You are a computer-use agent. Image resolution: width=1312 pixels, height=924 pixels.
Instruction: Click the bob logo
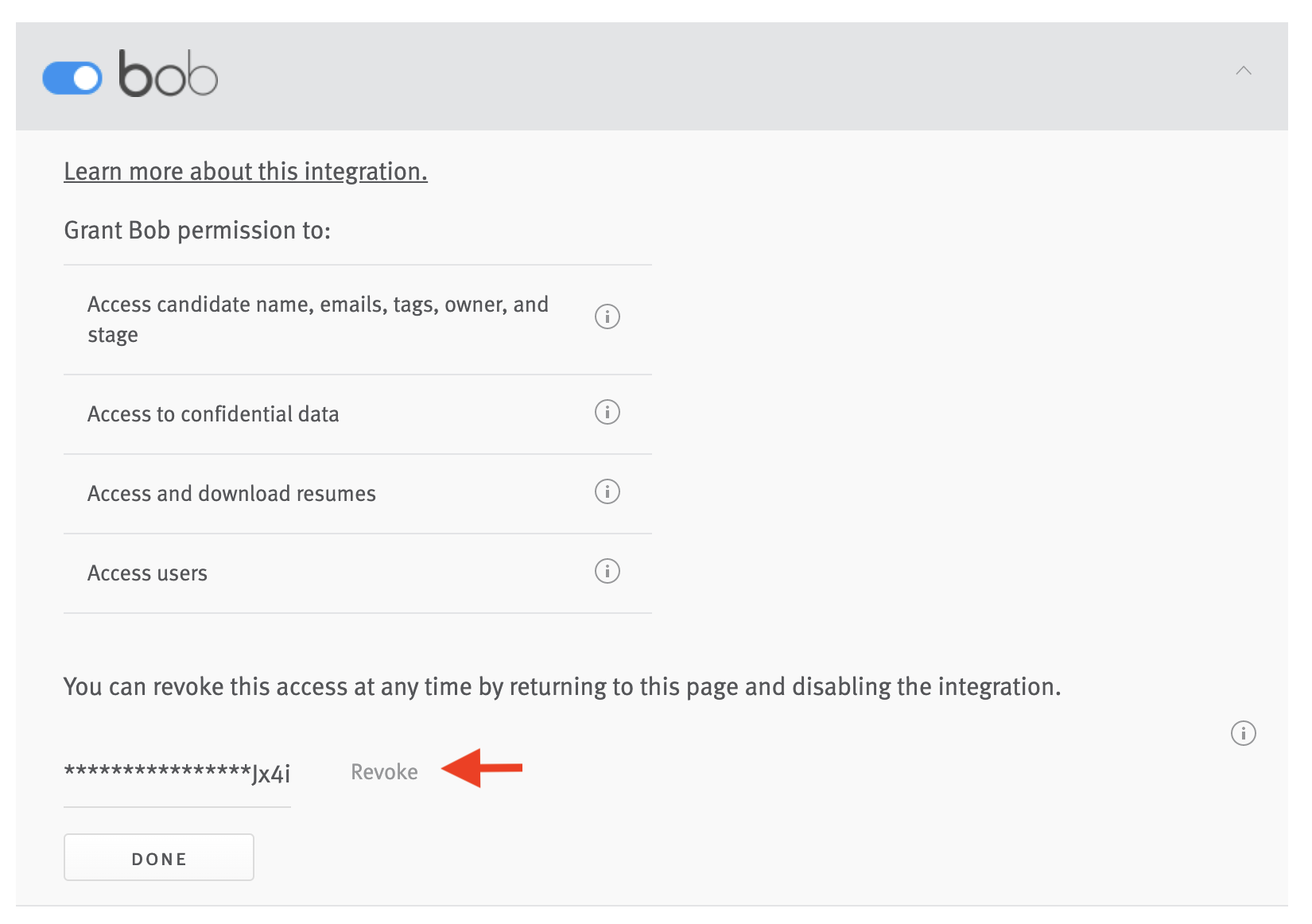coord(168,74)
